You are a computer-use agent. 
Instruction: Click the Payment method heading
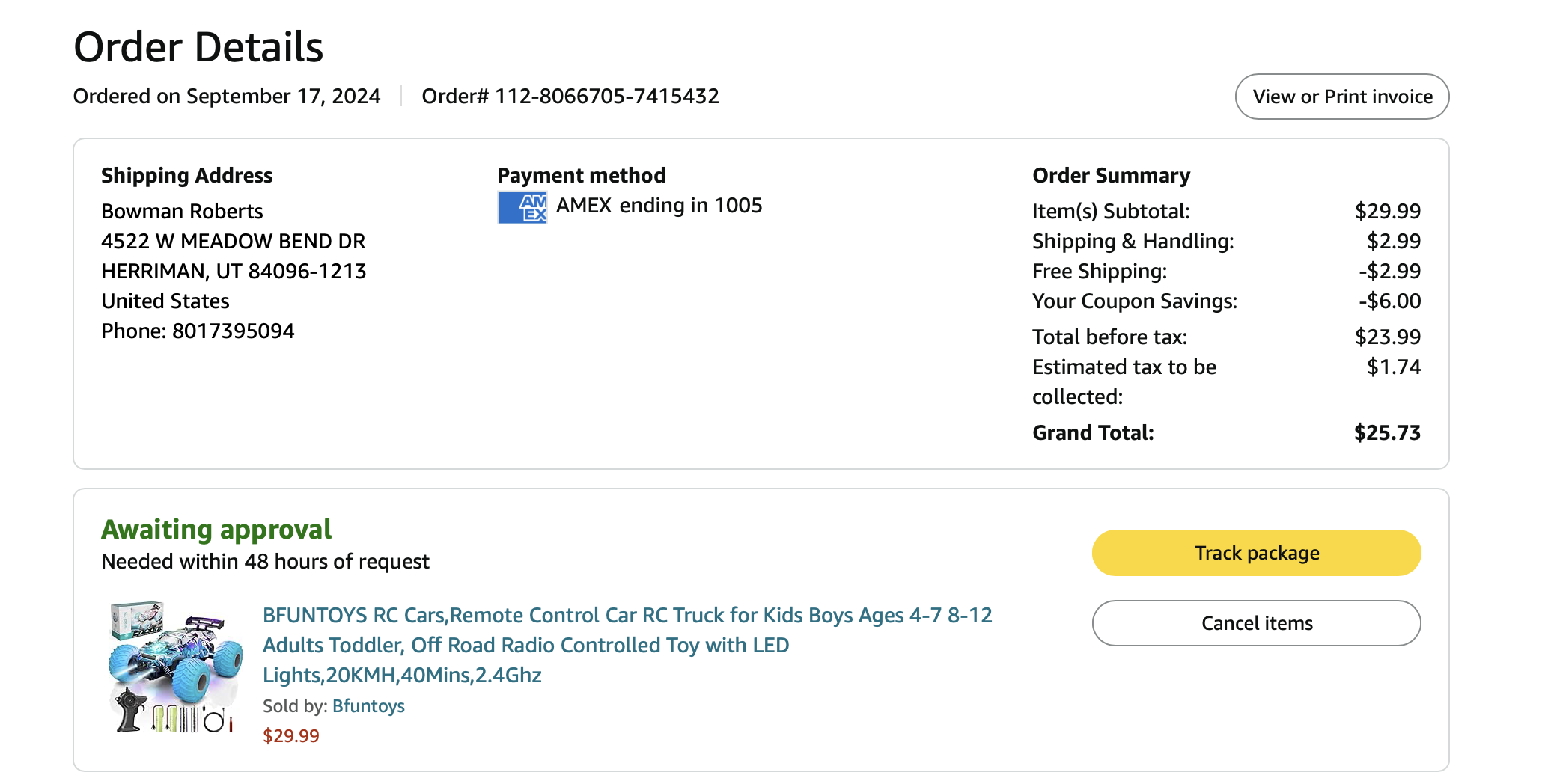[581, 176]
